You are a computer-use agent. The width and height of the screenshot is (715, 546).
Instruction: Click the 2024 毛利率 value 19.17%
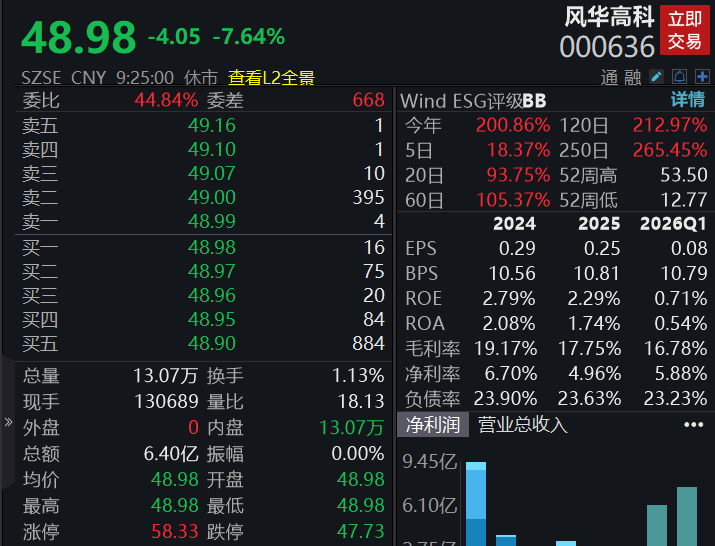coord(505,349)
